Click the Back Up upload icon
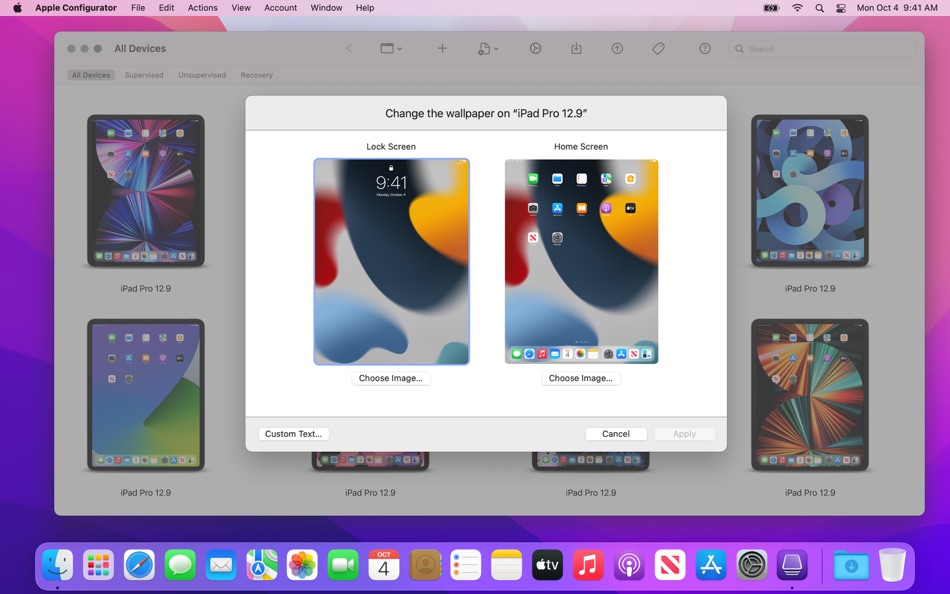950x594 pixels. coord(617,48)
